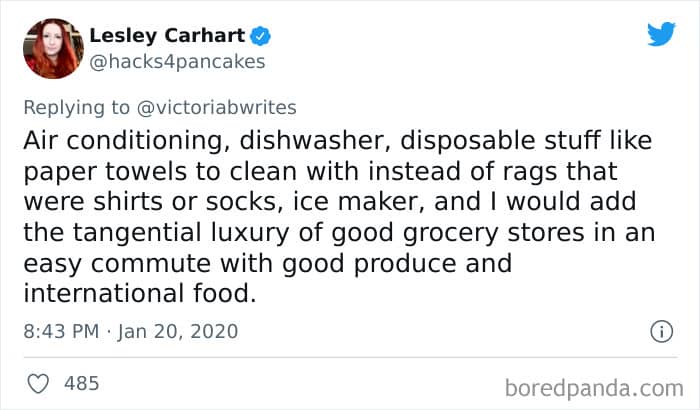Click the blue verified badge
The width and height of the screenshot is (700, 410).
point(262,37)
